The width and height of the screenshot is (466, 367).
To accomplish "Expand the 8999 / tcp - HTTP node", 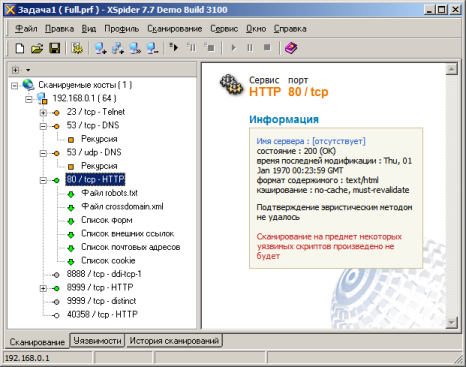I will 43,288.
